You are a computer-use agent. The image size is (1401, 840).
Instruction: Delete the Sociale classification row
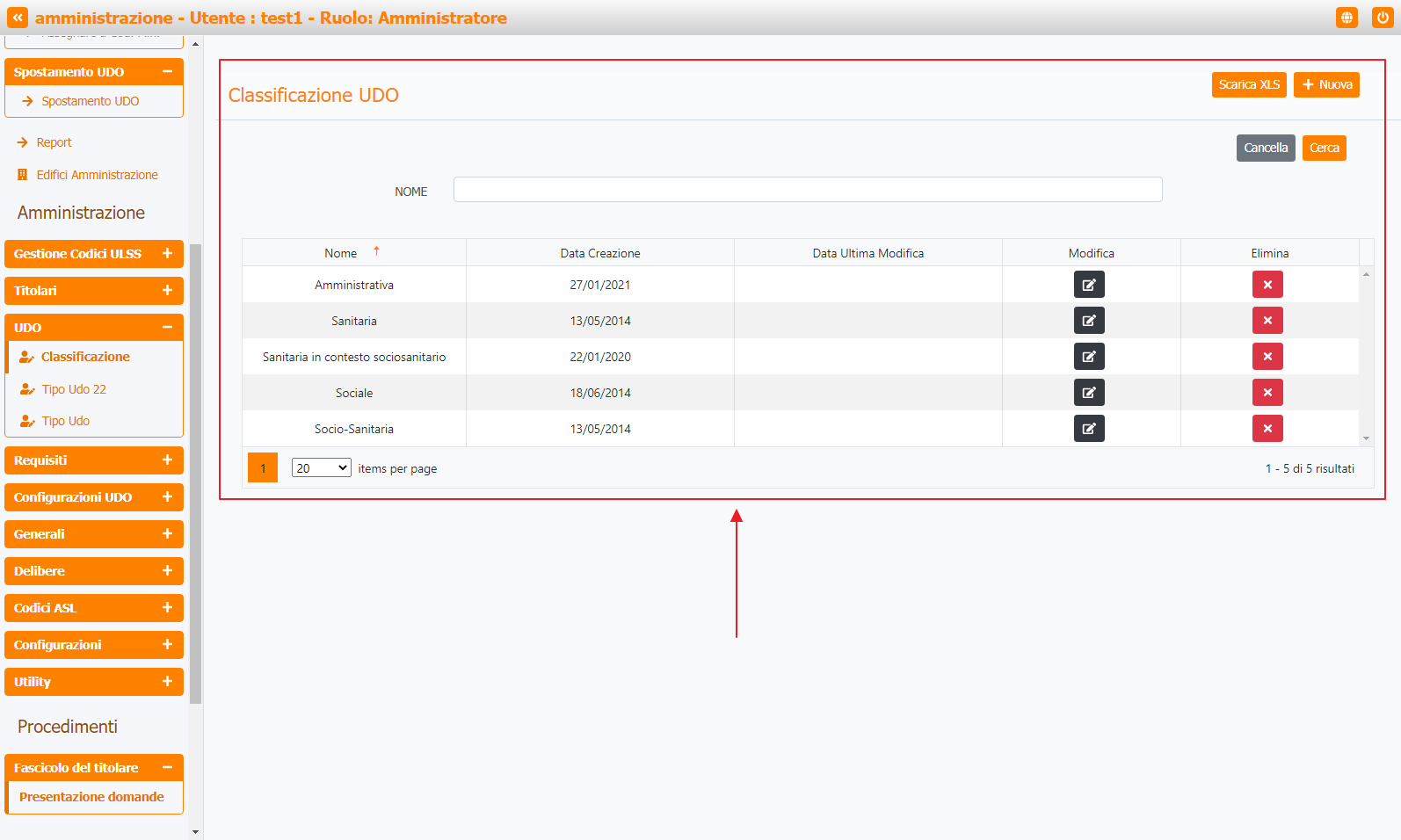tap(1267, 393)
